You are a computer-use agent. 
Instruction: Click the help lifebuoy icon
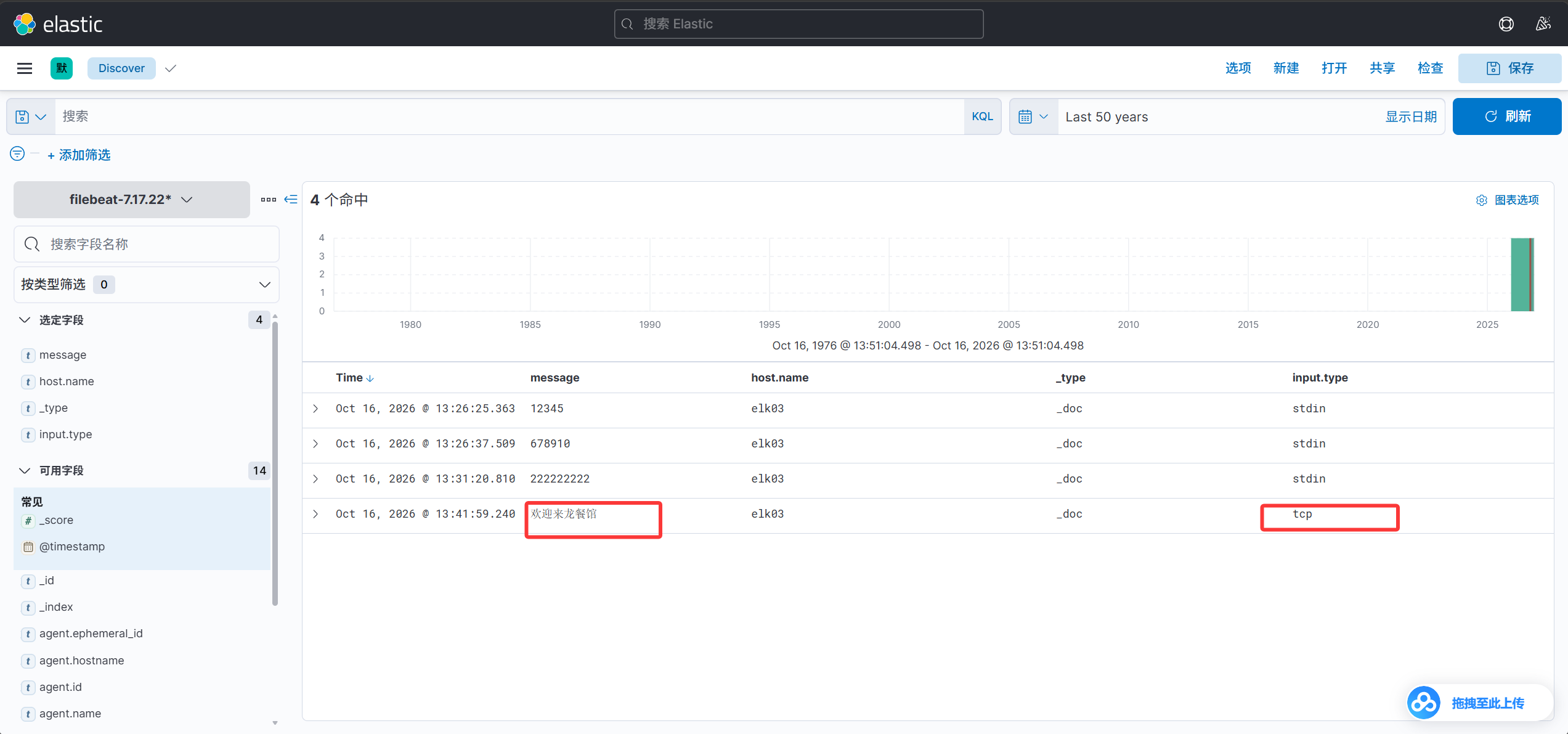(x=1506, y=24)
